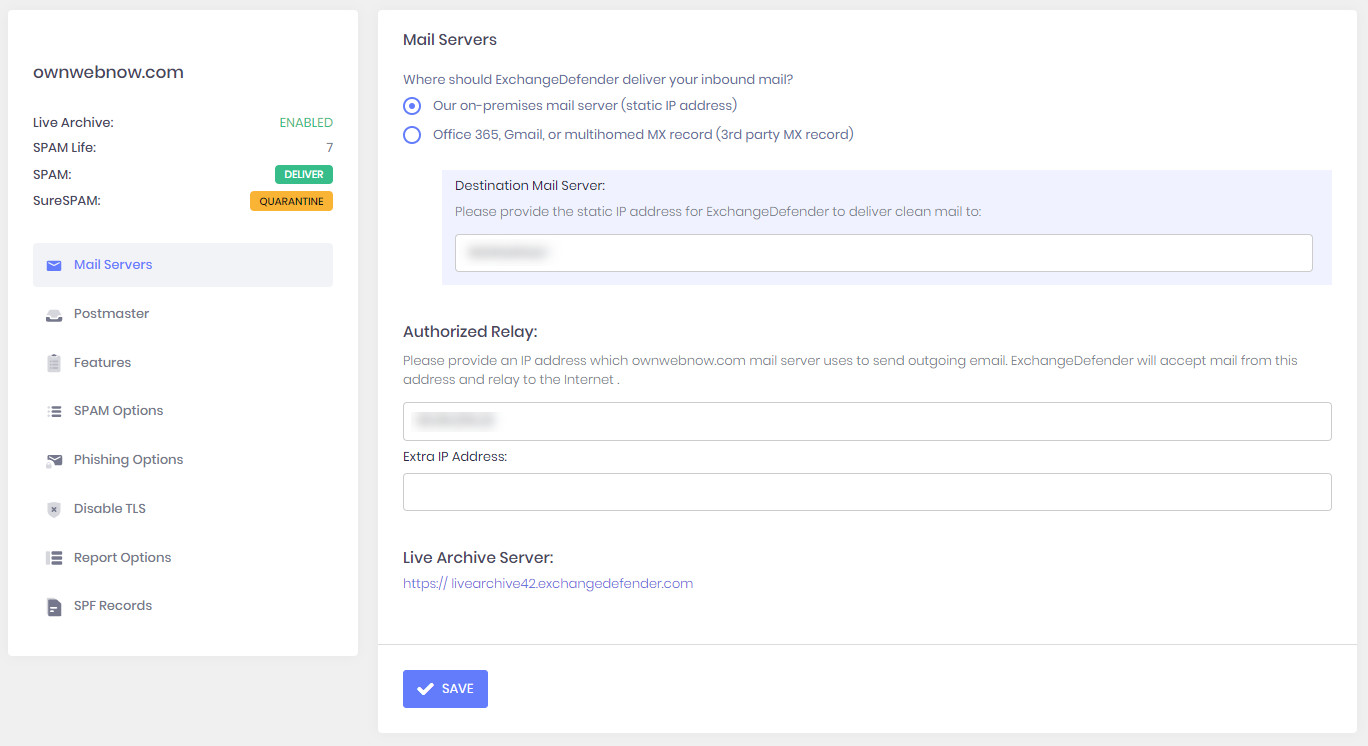Click the Report Options list icon
The height and width of the screenshot is (746, 1368).
coord(54,558)
